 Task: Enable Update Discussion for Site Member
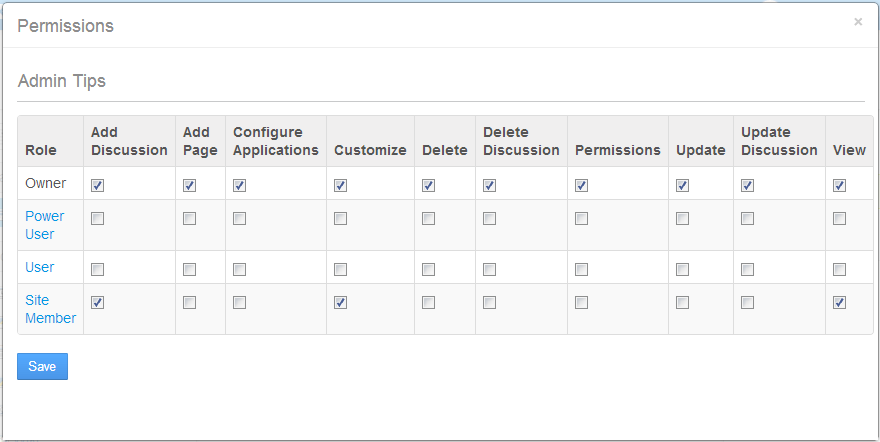(x=748, y=303)
